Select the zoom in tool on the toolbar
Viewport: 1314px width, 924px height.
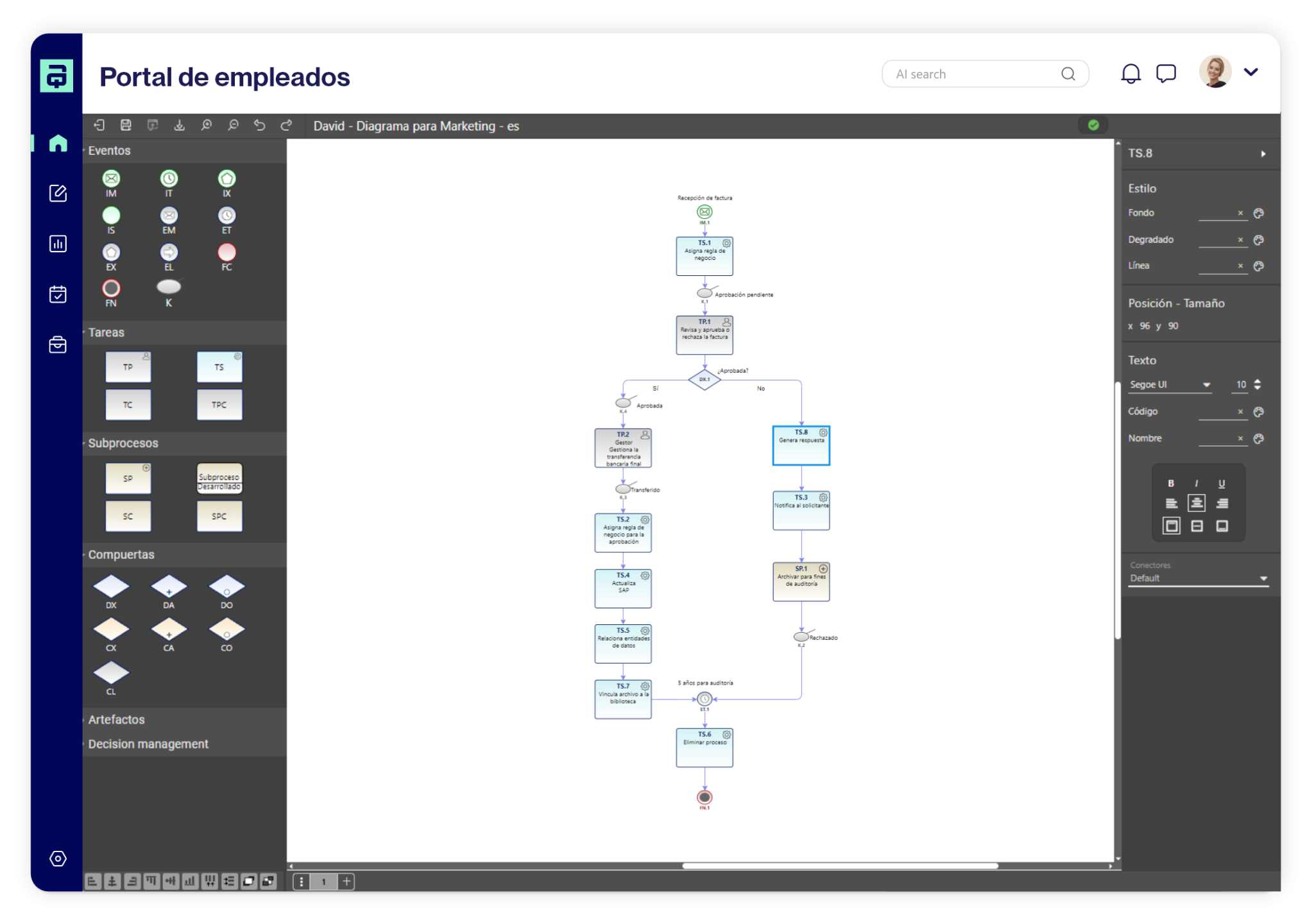pyautogui.click(x=207, y=125)
